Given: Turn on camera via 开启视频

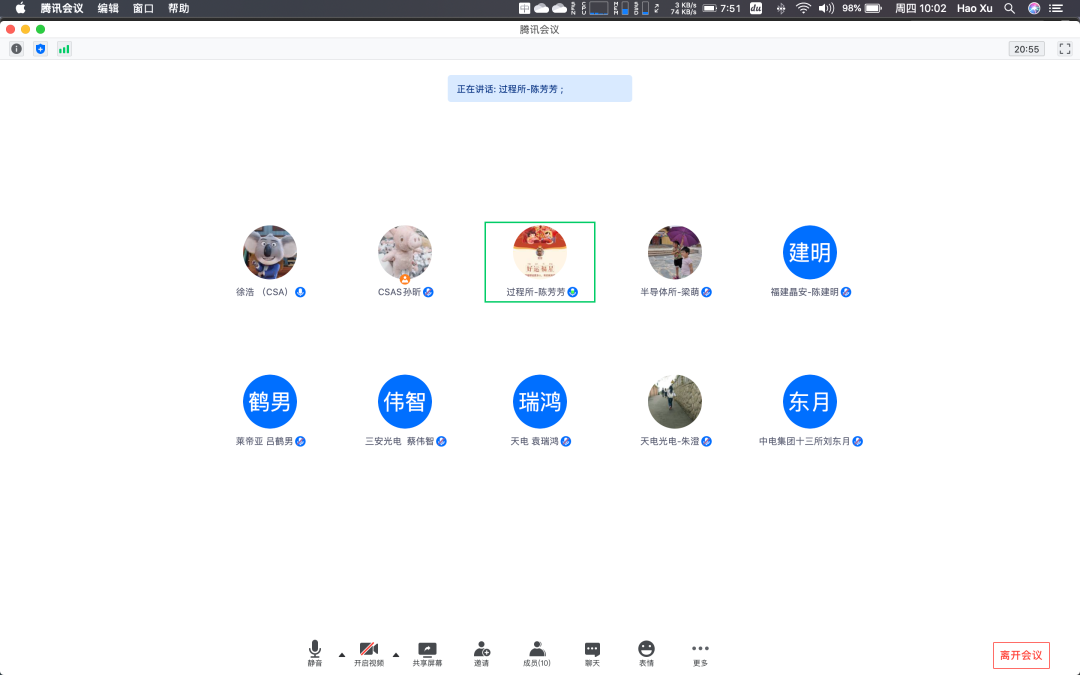Looking at the screenshot, I should tap(369, 653).
